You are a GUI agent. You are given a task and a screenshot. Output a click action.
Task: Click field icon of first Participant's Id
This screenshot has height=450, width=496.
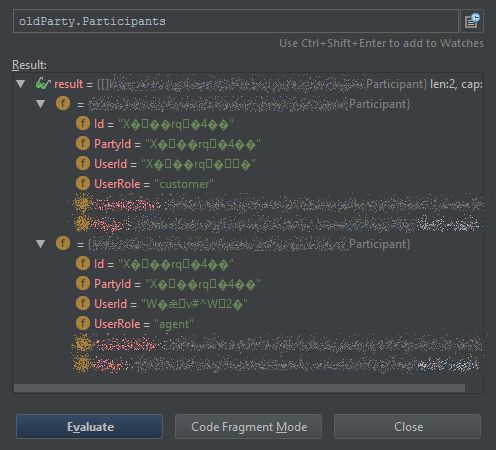tap(83, 124)
